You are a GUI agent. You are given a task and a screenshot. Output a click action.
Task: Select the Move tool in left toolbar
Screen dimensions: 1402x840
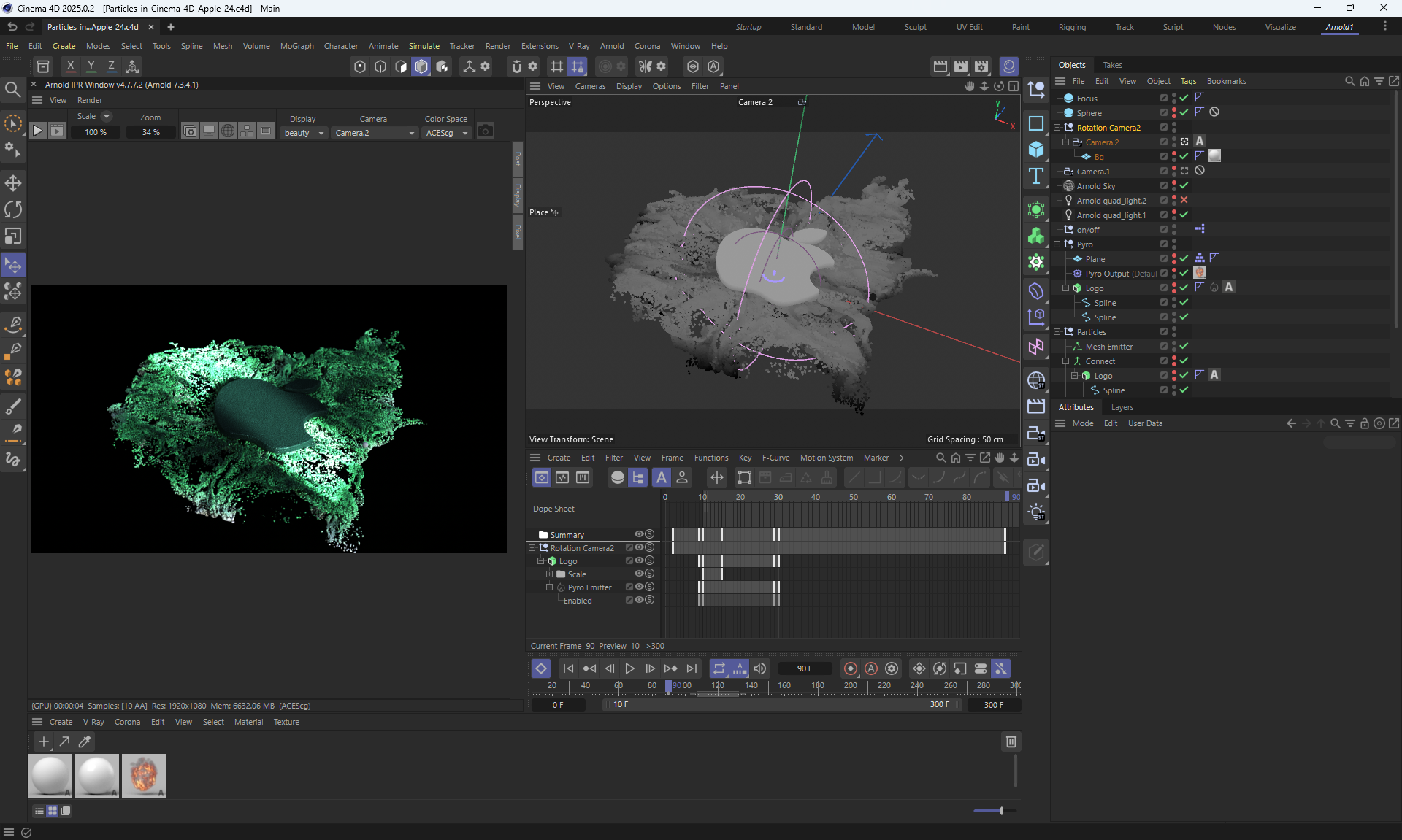13,182
